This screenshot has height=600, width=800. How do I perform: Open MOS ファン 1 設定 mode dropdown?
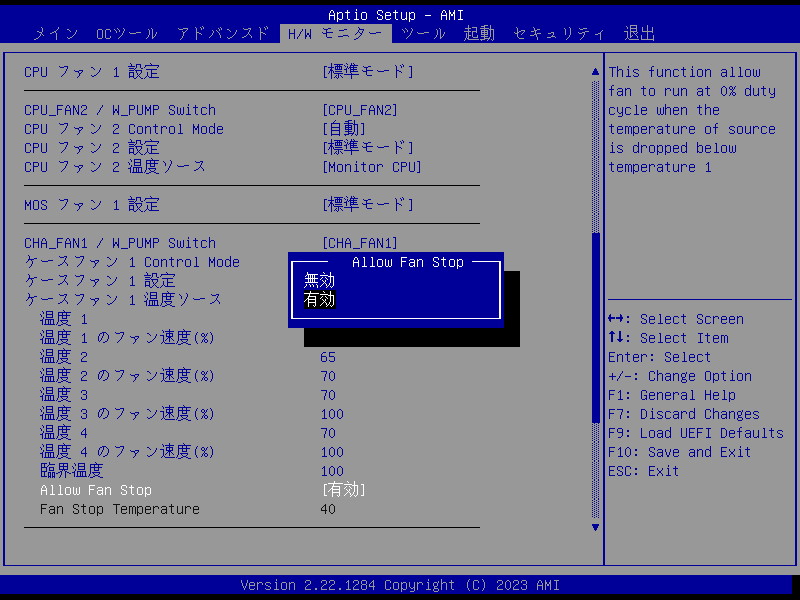[x=367, y=205]
